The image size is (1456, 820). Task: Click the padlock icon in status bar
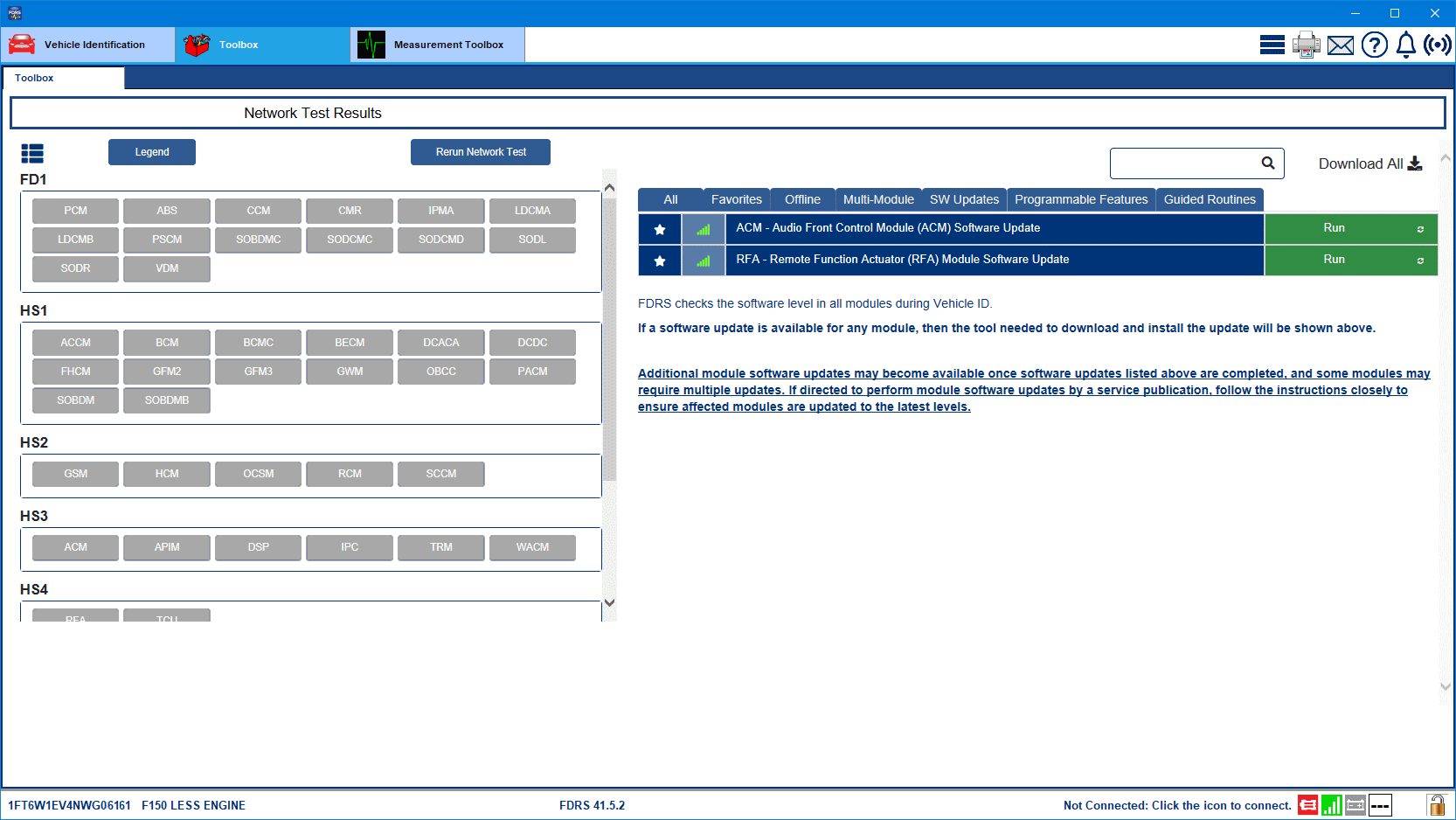1436,805
